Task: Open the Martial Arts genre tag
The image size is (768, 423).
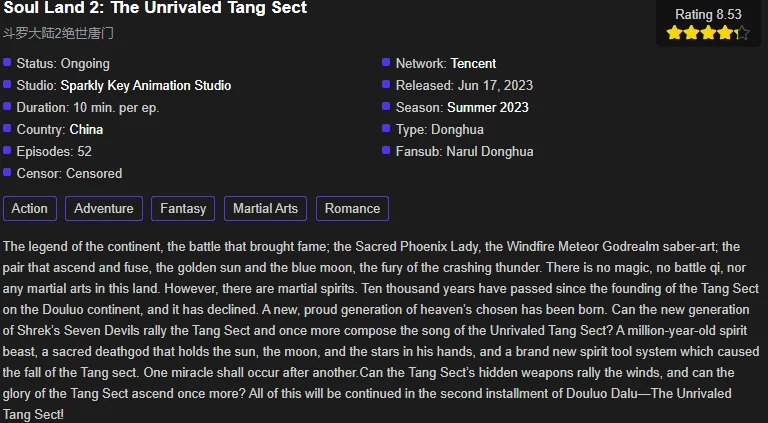Action: pyautogui.click(x=265, y=209)
